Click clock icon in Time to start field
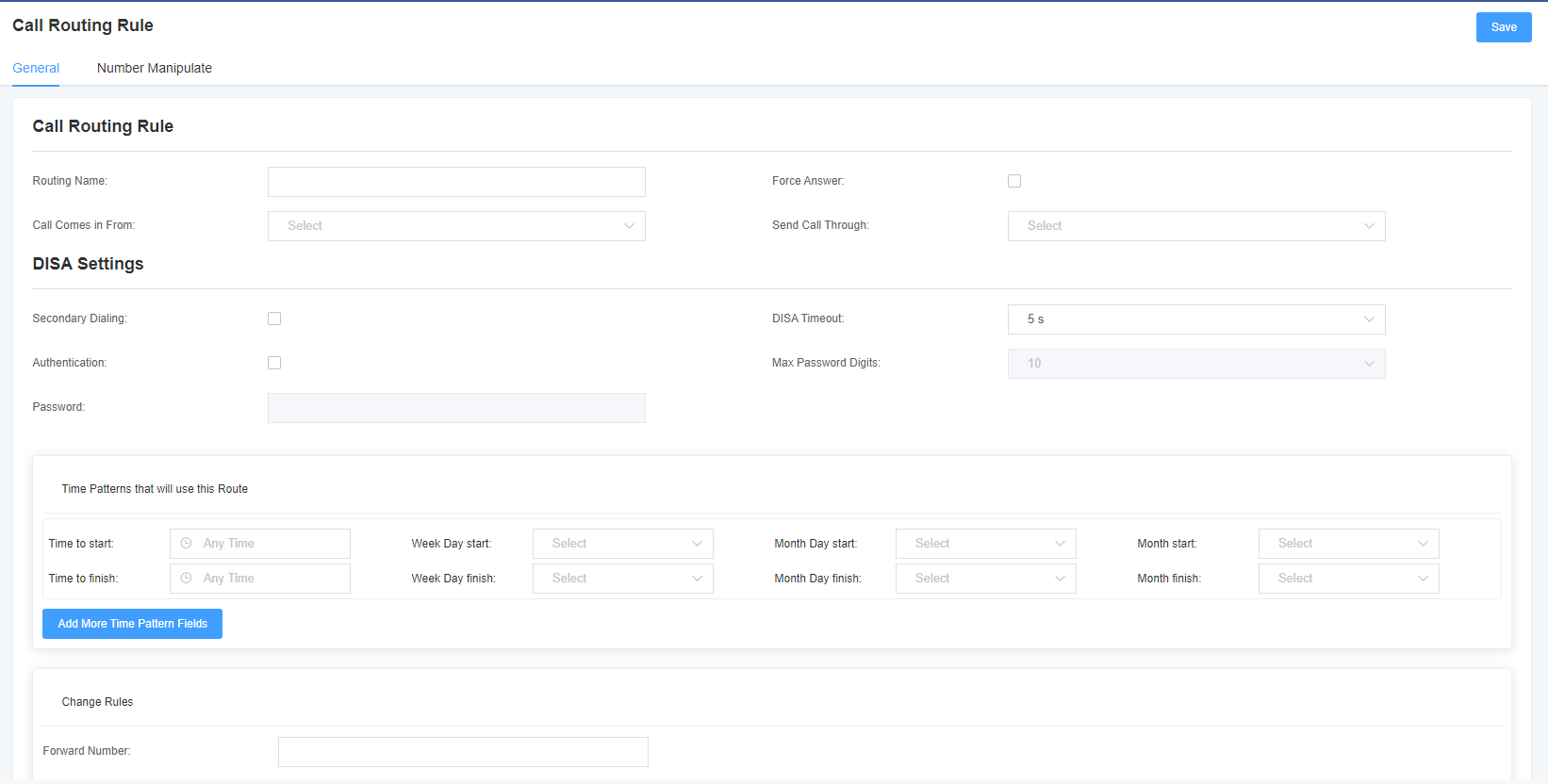Viewport: 1548px width, 784px height. pos(187,544)
